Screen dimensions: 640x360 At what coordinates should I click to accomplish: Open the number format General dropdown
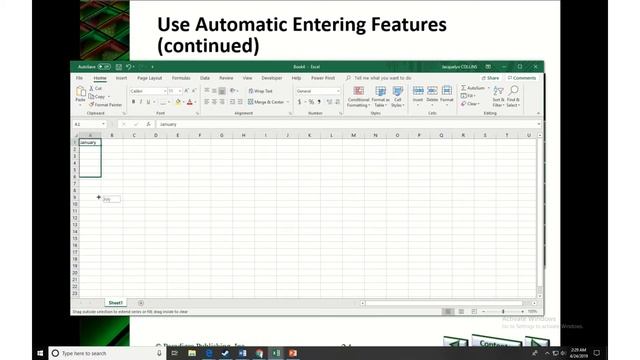click(338, 91)
